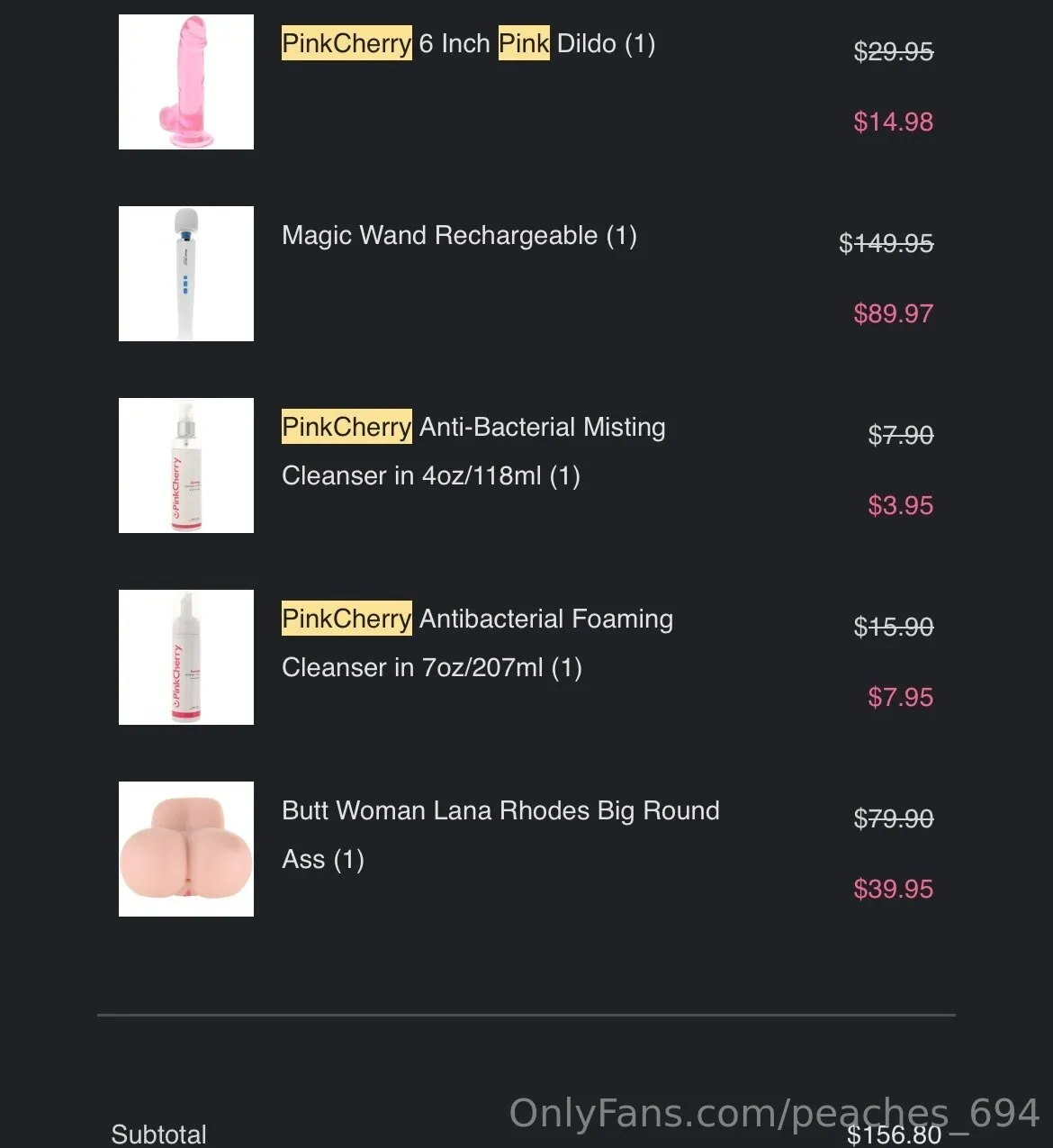Image resolution: width=1053 pixels, height=1148 pixels.
Task: Click the $14.98 sale price
Action: (x=893, y=122)
